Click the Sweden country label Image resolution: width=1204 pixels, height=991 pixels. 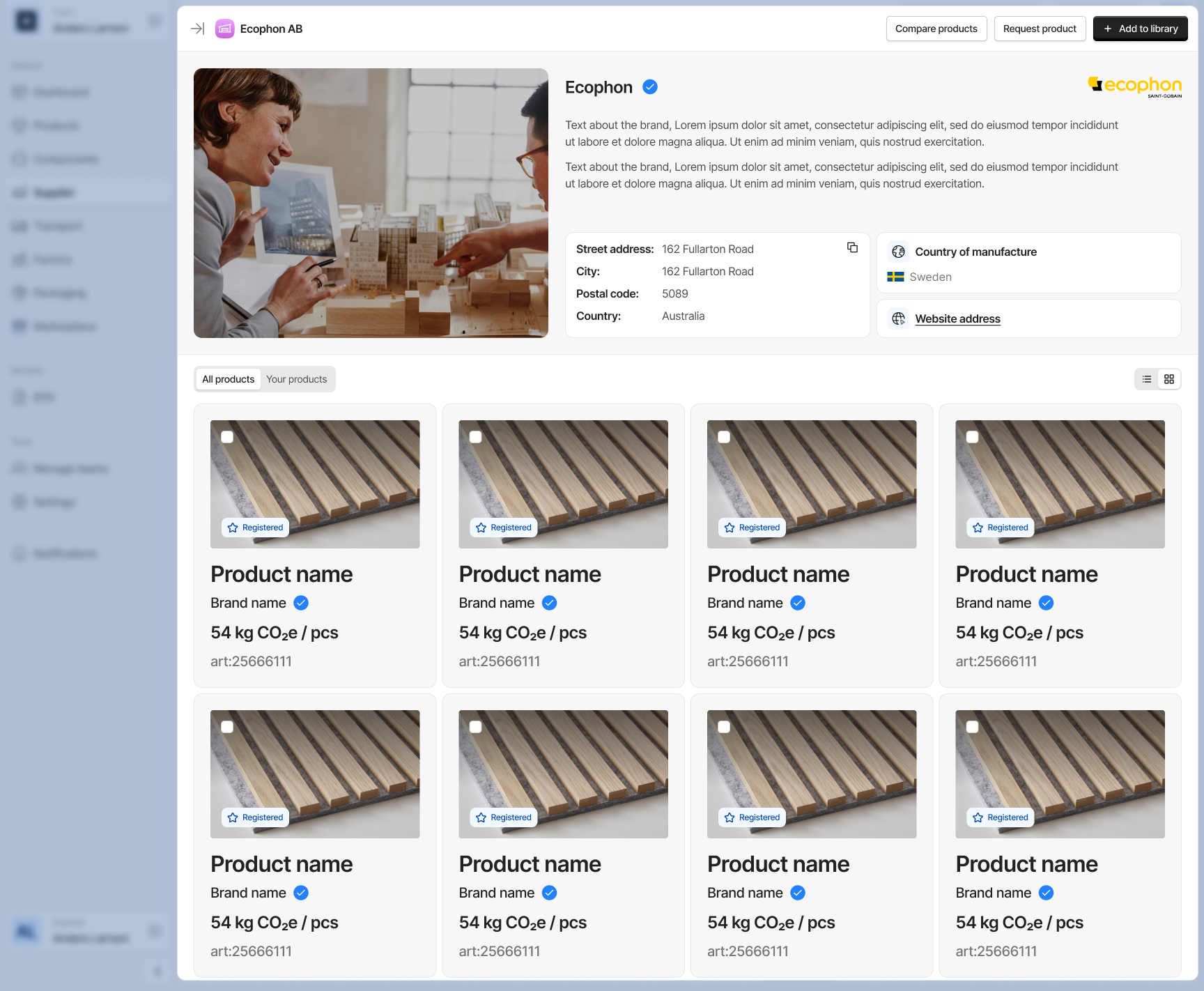coord(930,277)
